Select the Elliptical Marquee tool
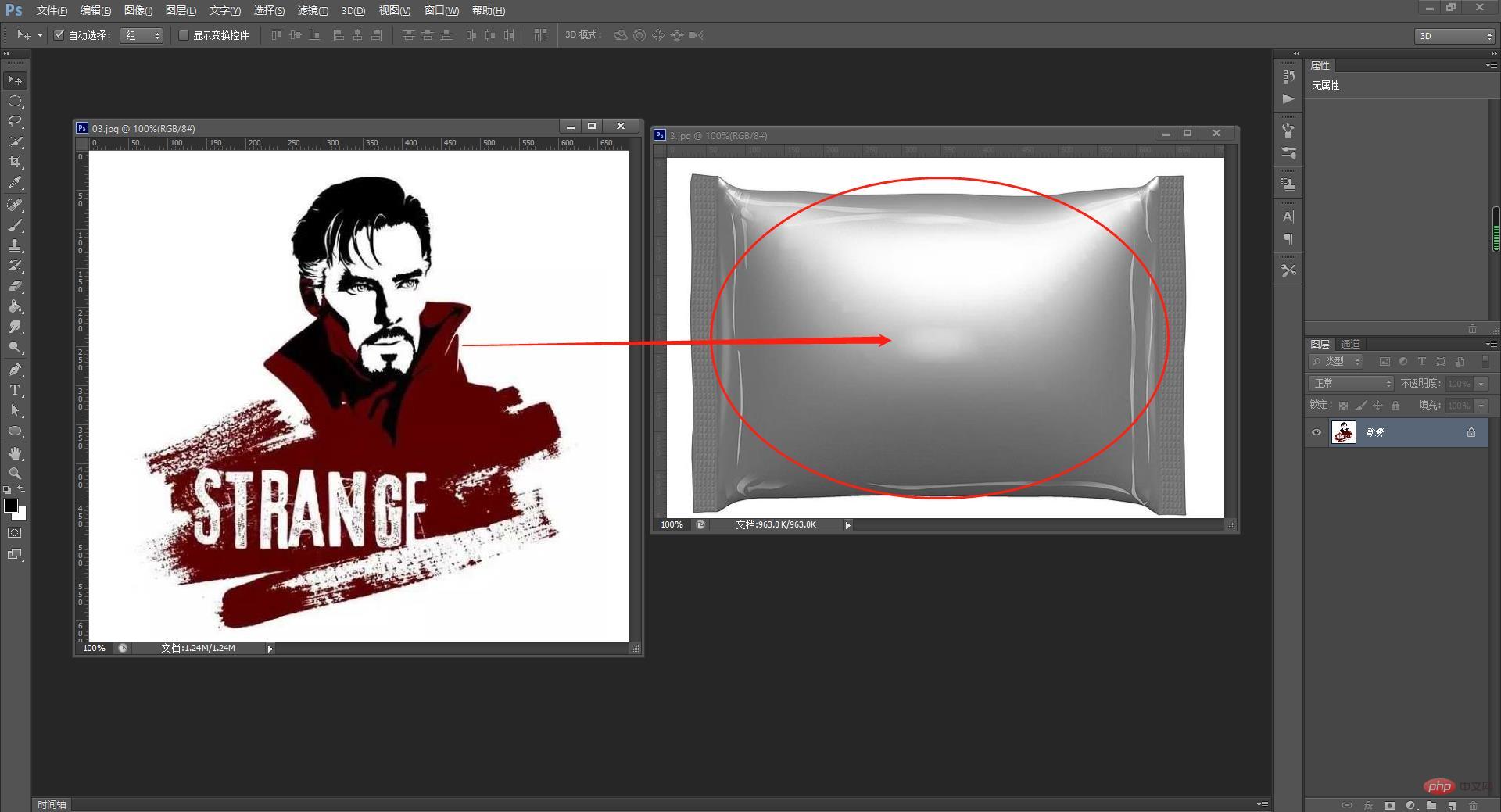The height and width of the screenshot is (812, 1501). (15, 101)
